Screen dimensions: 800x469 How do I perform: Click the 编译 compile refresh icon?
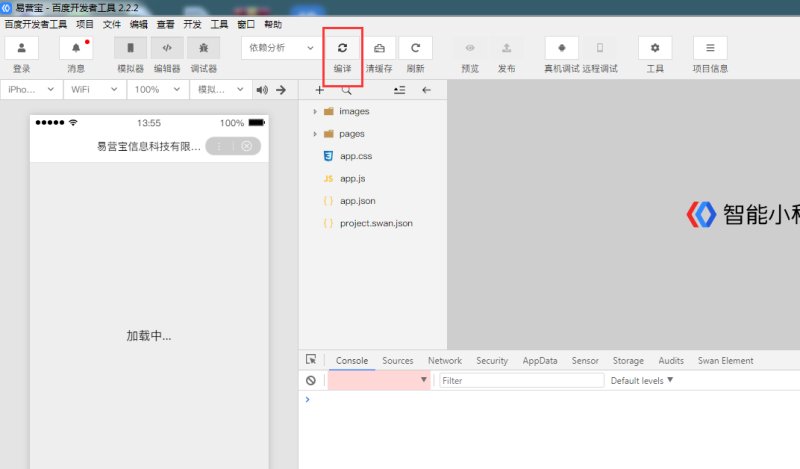(342, 48)
